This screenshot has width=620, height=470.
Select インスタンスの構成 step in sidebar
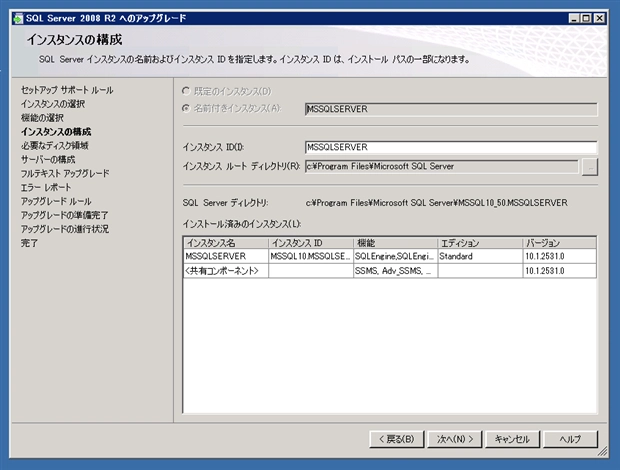pos(56,132)
